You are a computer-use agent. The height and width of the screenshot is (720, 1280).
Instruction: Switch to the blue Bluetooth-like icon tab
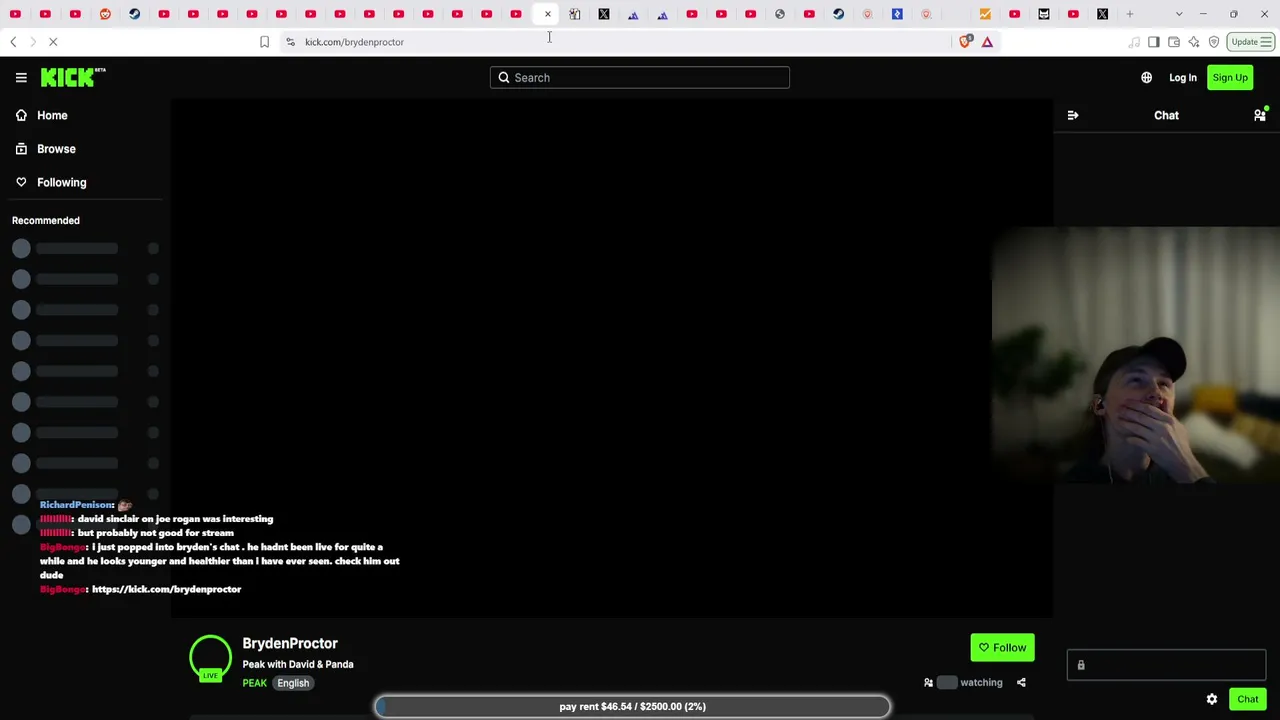click(897, 14)
